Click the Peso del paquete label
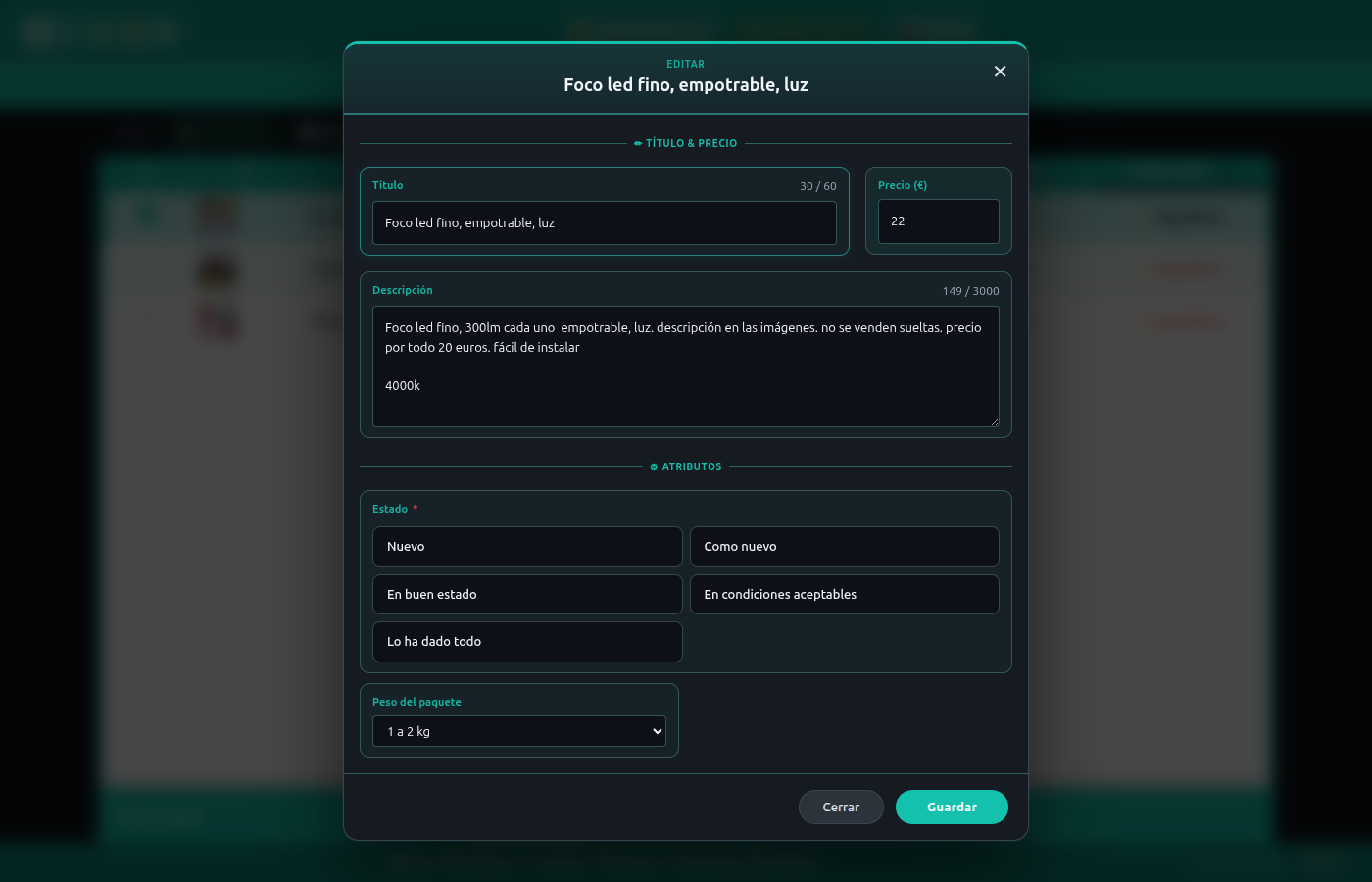 tap(416, 702)
